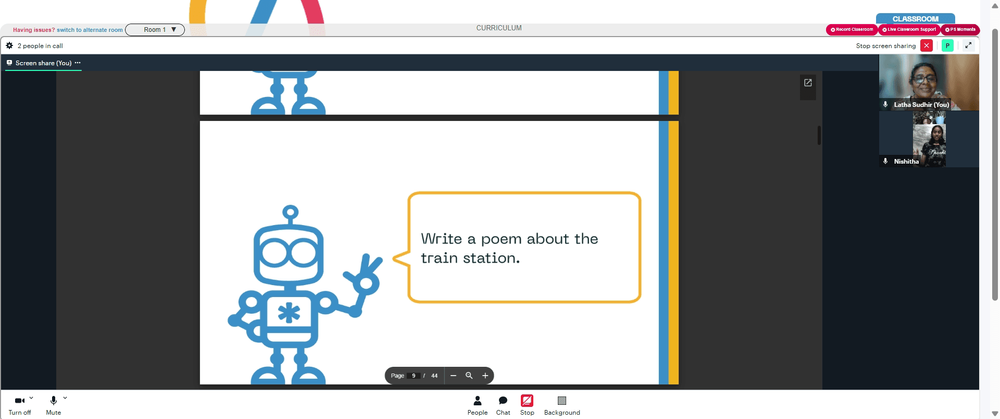Click the total page count 44
The image size is (1000, 419).
point(434,376)
